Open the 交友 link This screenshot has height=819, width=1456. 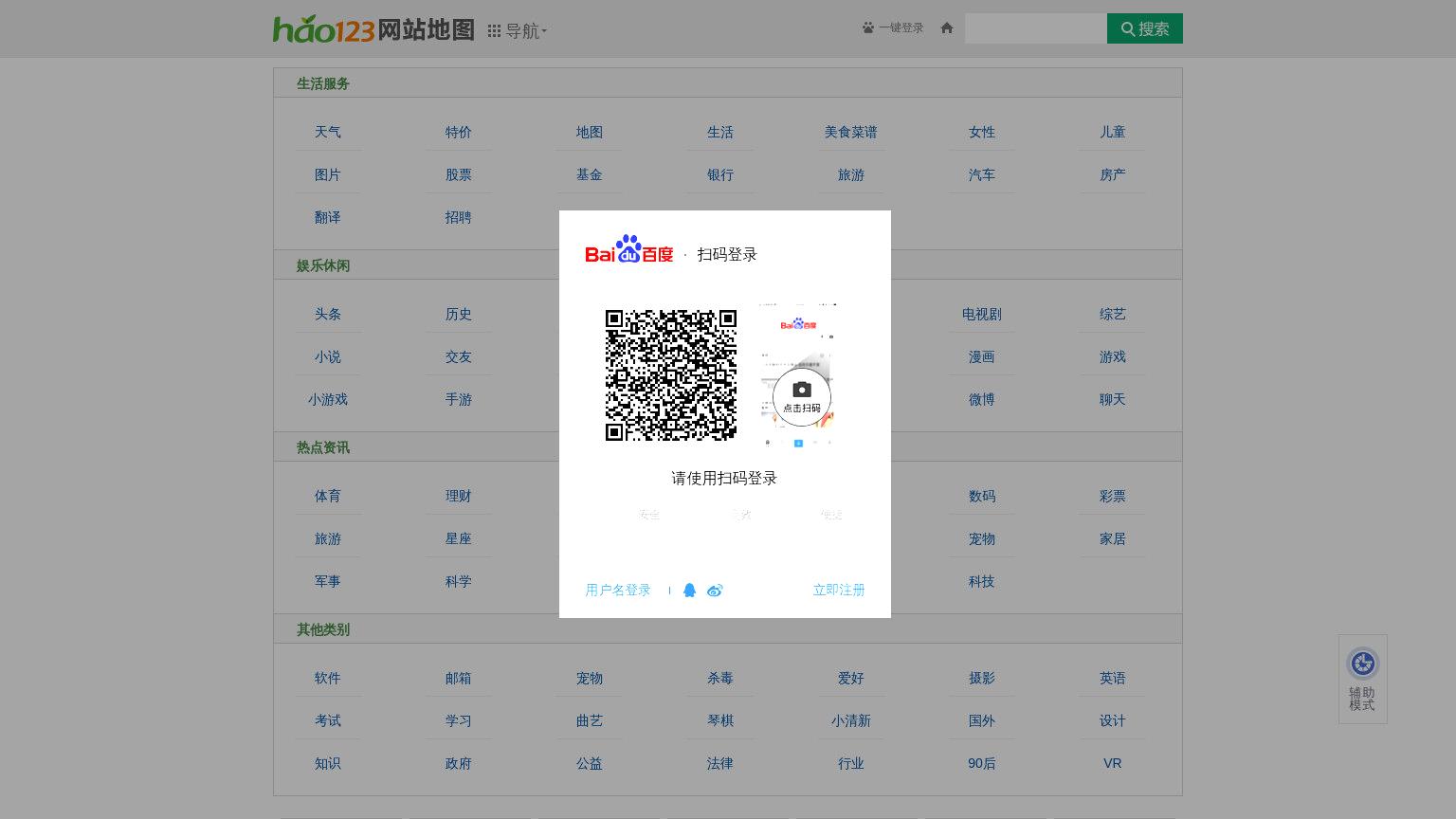tap(459, 356)
